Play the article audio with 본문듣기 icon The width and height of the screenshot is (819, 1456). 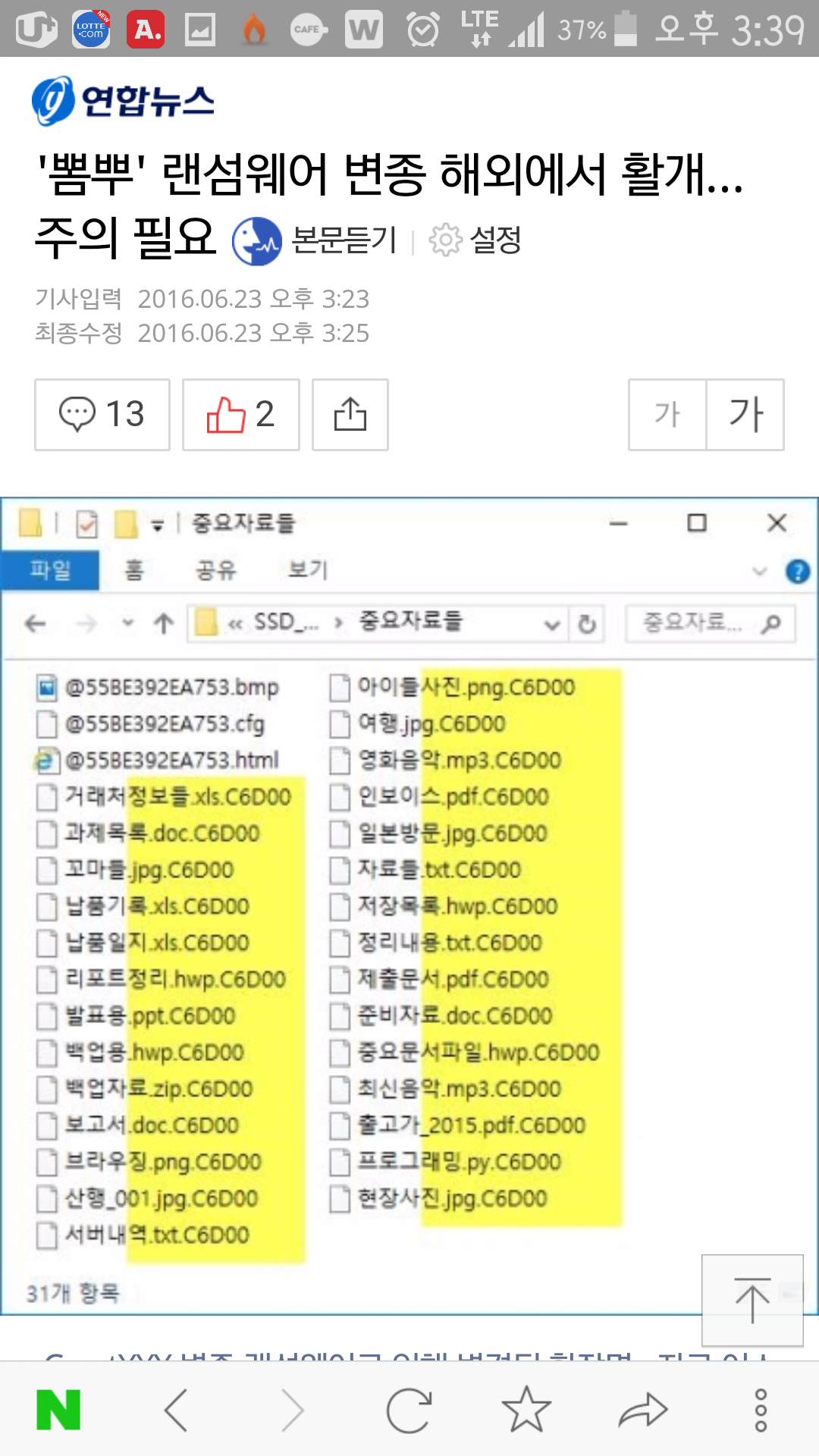click(x=257, y=241)
